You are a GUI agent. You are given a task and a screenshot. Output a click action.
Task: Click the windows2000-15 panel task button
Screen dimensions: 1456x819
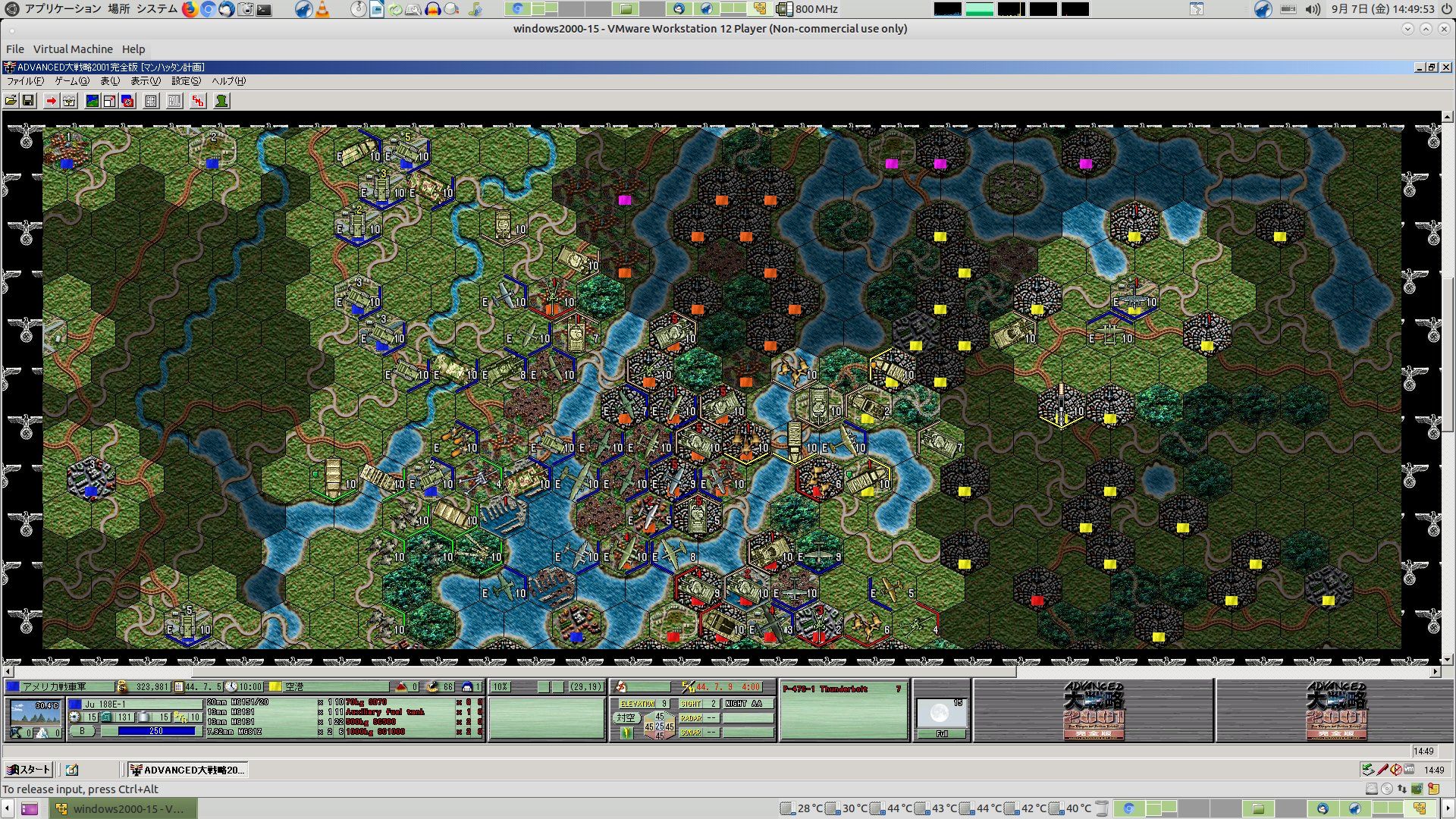click(x=124, y=808)
